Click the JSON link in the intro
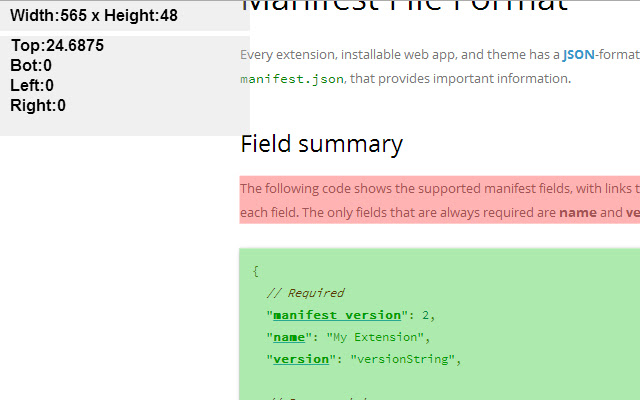 click(578, 54)
